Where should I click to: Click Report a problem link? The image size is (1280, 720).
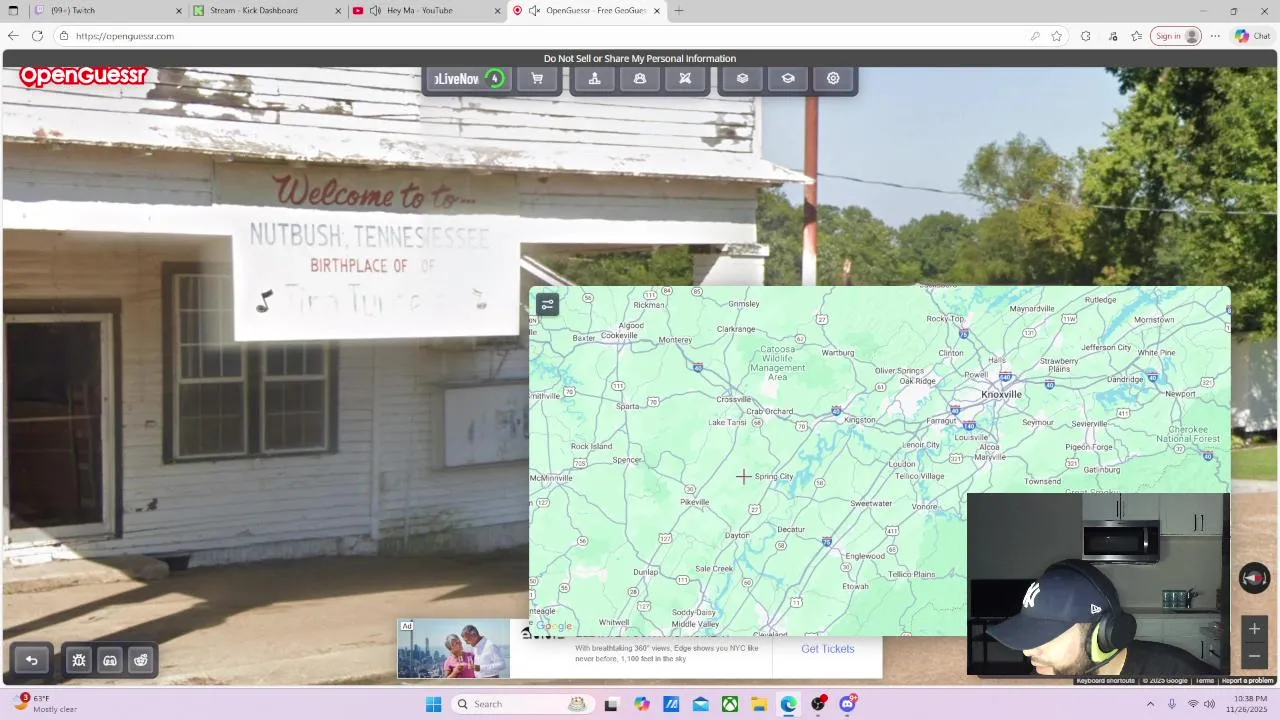pyautogui.click(x=1248, y=681)
